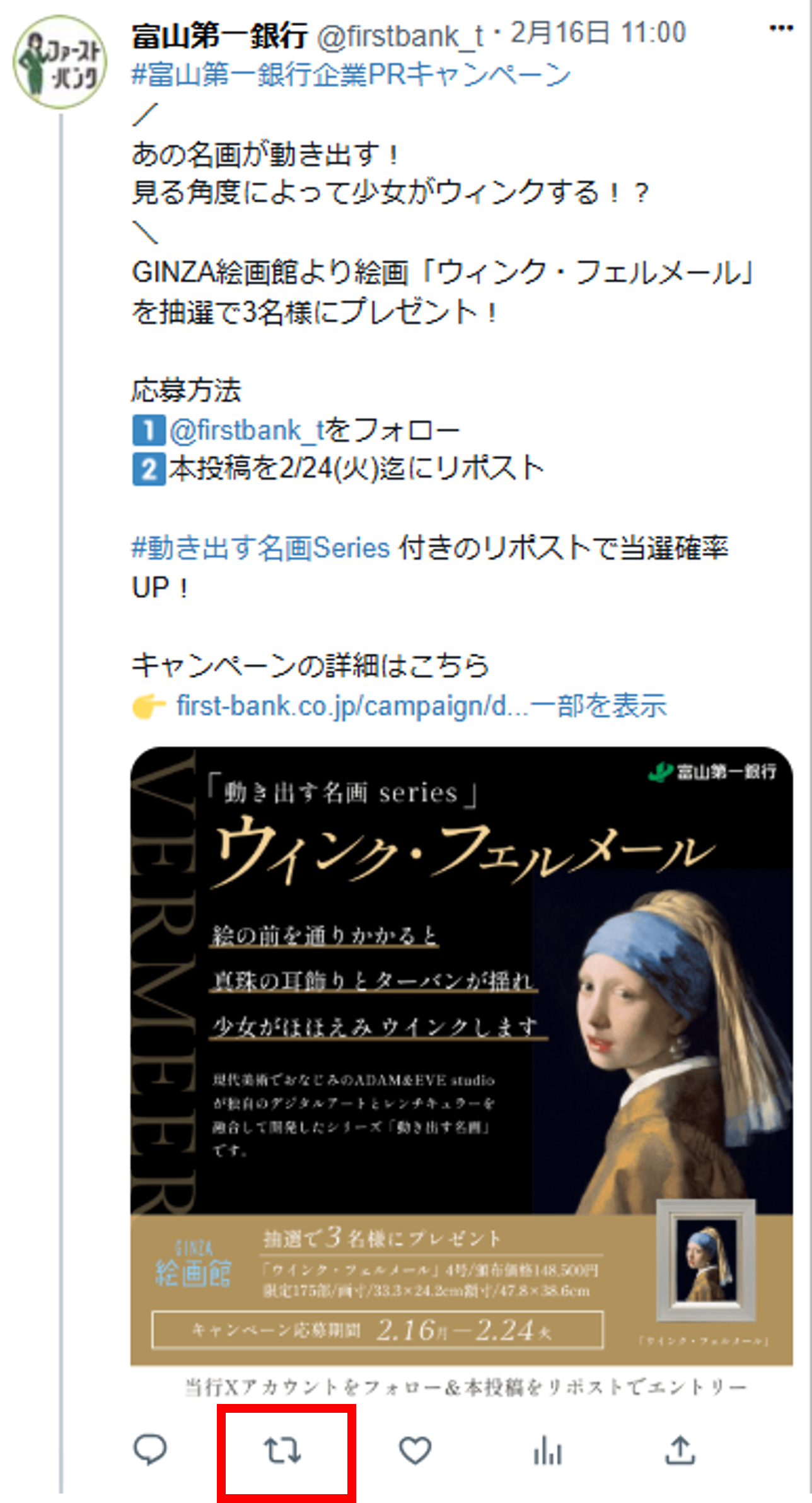The width and height of the screenshot is (812, 1503).
Task: Open the share upload arrow icon
Action: click(x=680, y=1449)
